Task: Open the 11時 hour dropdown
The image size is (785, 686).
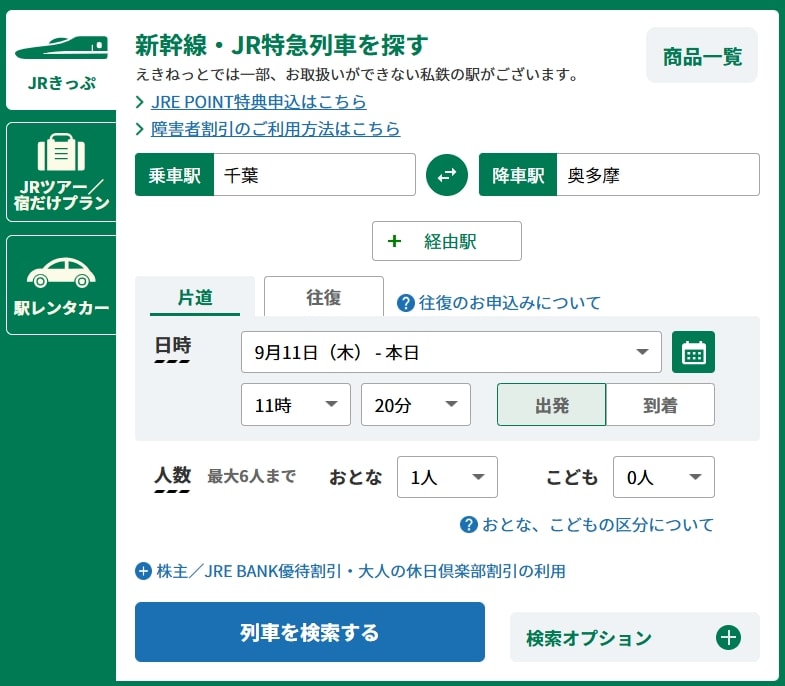Action: tap(296, 405)
